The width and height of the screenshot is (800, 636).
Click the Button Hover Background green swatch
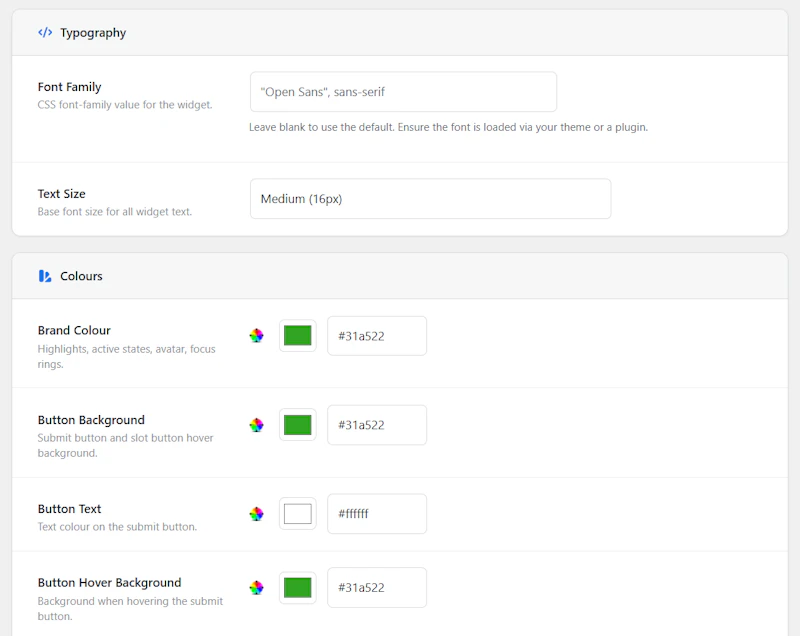click(297, 588)
